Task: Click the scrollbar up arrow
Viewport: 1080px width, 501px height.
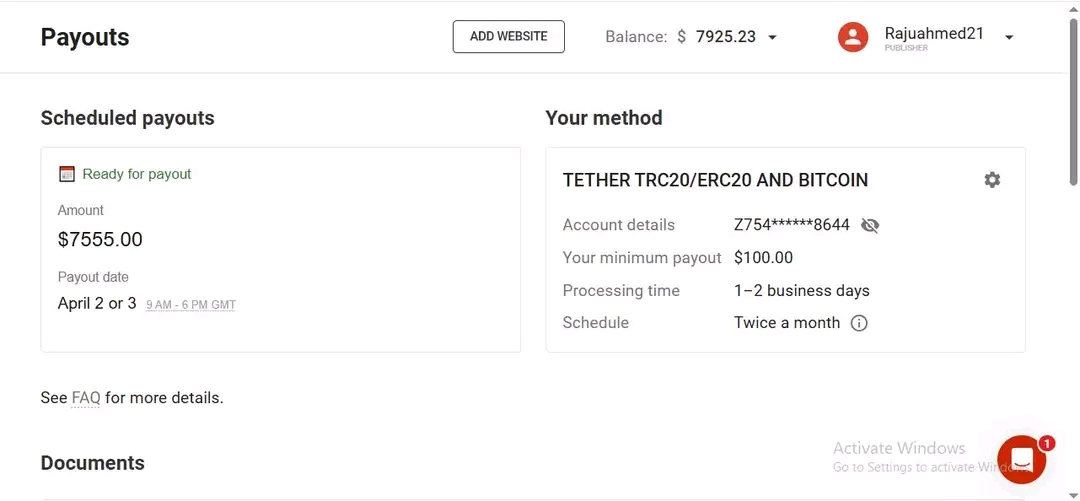Action: click(x=1073, y=8)
